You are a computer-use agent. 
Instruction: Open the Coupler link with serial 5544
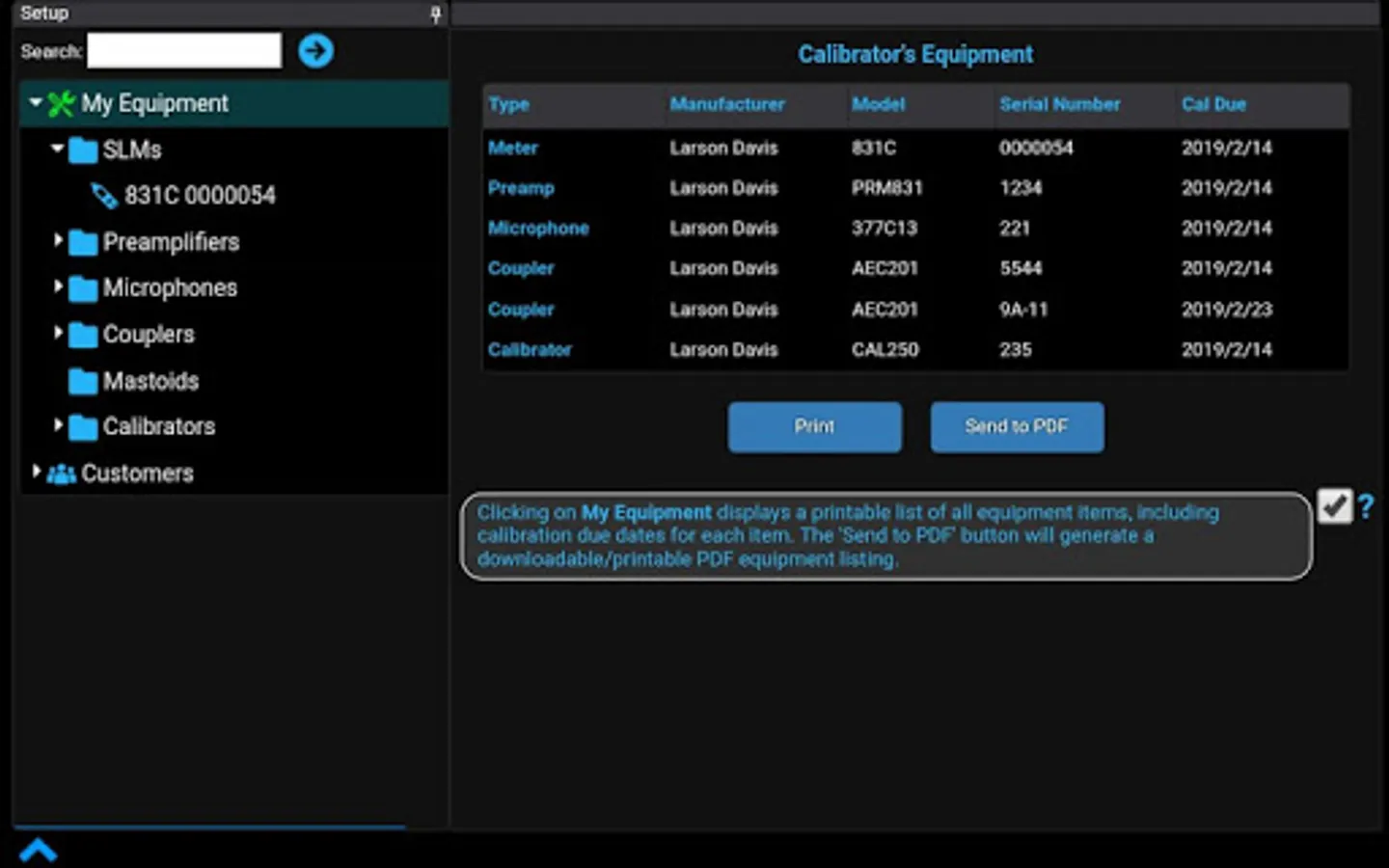pyautogui.click(x=521, y=269)
